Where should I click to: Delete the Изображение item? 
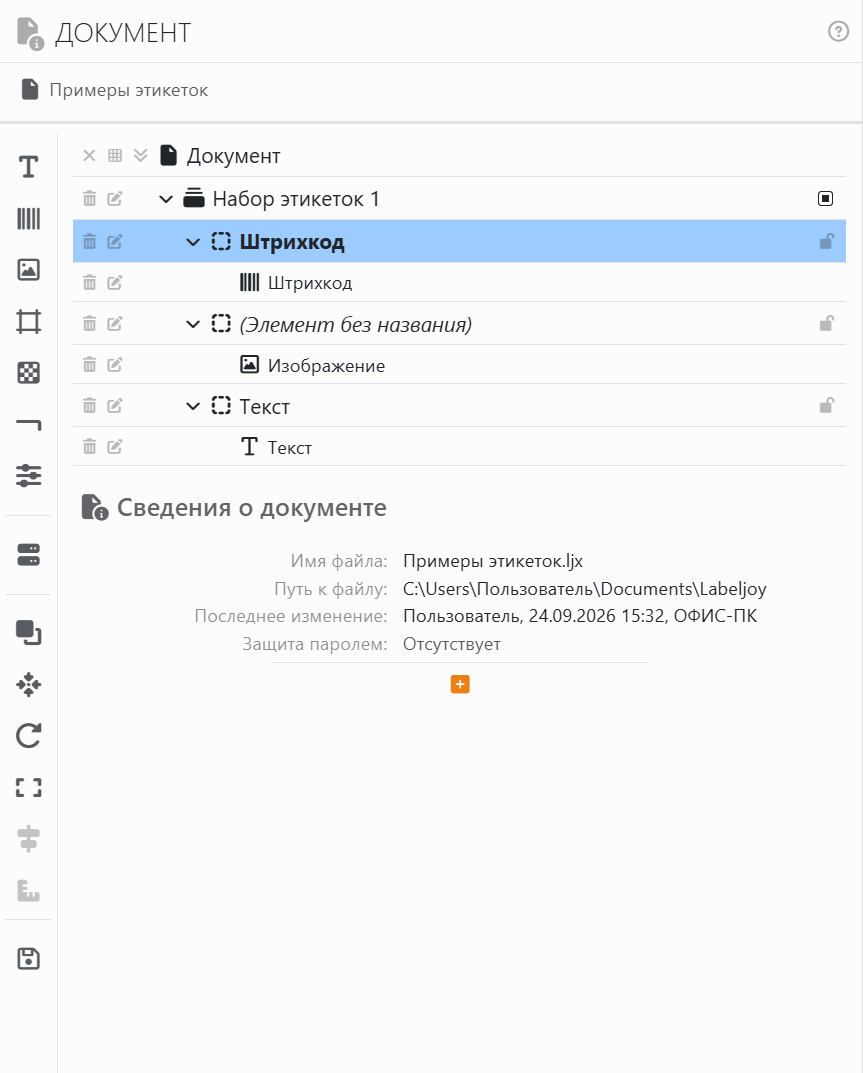pyautogui.click(x=89, y=365)
